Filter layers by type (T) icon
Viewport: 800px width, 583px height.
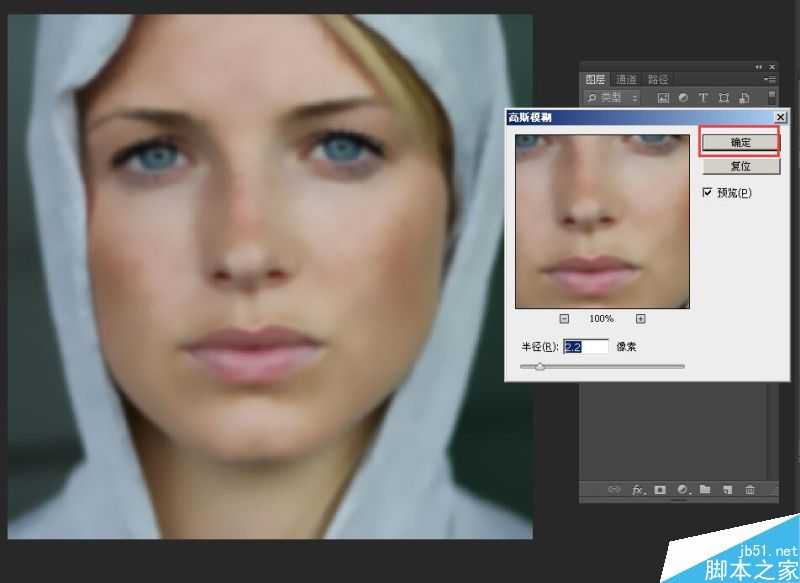703,98
